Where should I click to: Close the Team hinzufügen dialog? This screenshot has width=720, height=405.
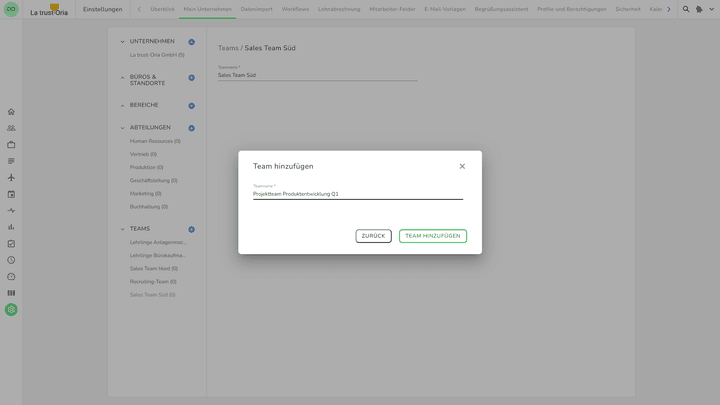click(462, 166)
